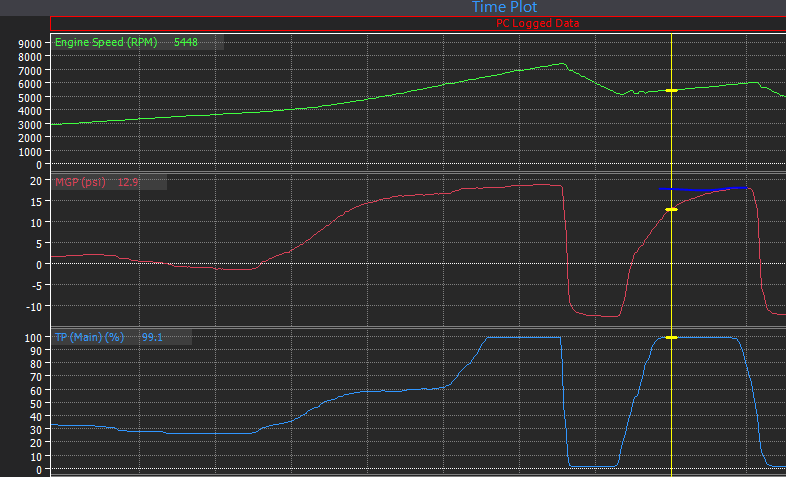Select the PC Logged Data header bar

tap(418, 24)
